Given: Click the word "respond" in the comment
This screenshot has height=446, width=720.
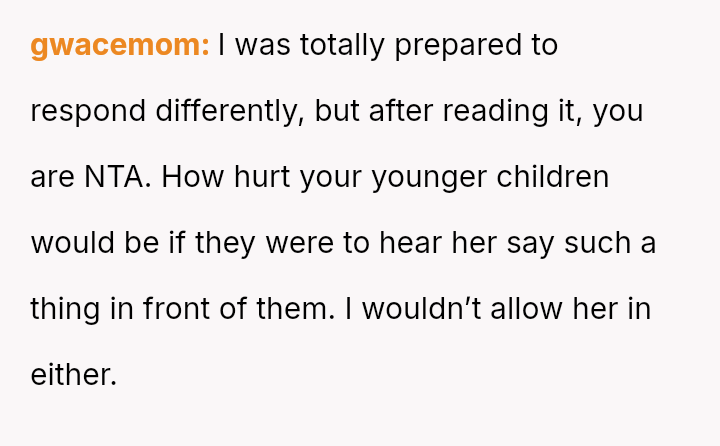Looking at the screenshot, I should pyautogui.click(x=88, y=111).
